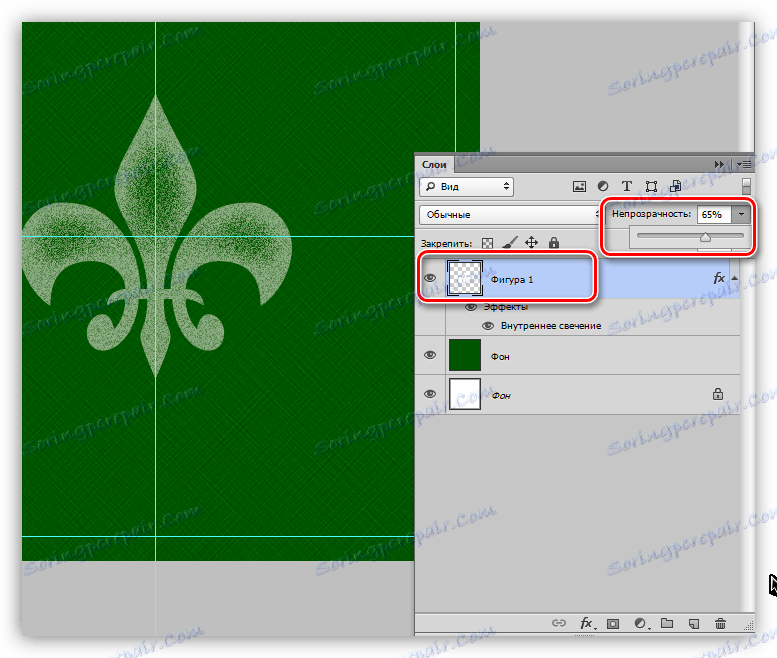Open the Вид filter type dropdown
777x658 pixels.
(466, 186)
